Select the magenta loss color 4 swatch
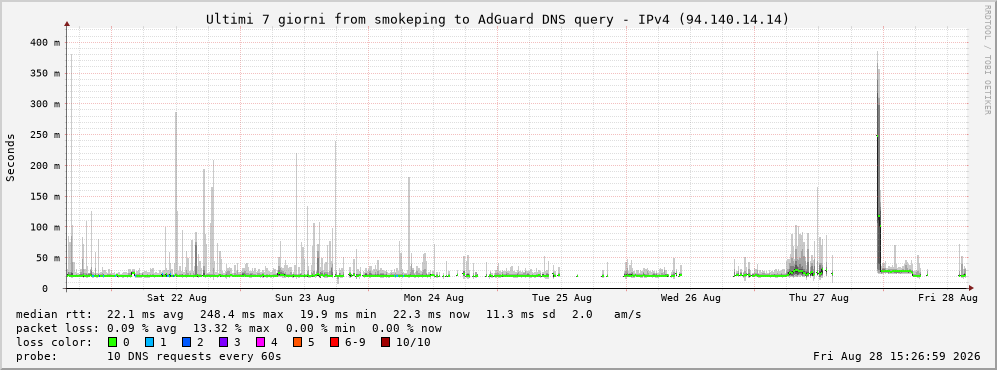This screenshot has width=997, height=370. click(259, 343)
